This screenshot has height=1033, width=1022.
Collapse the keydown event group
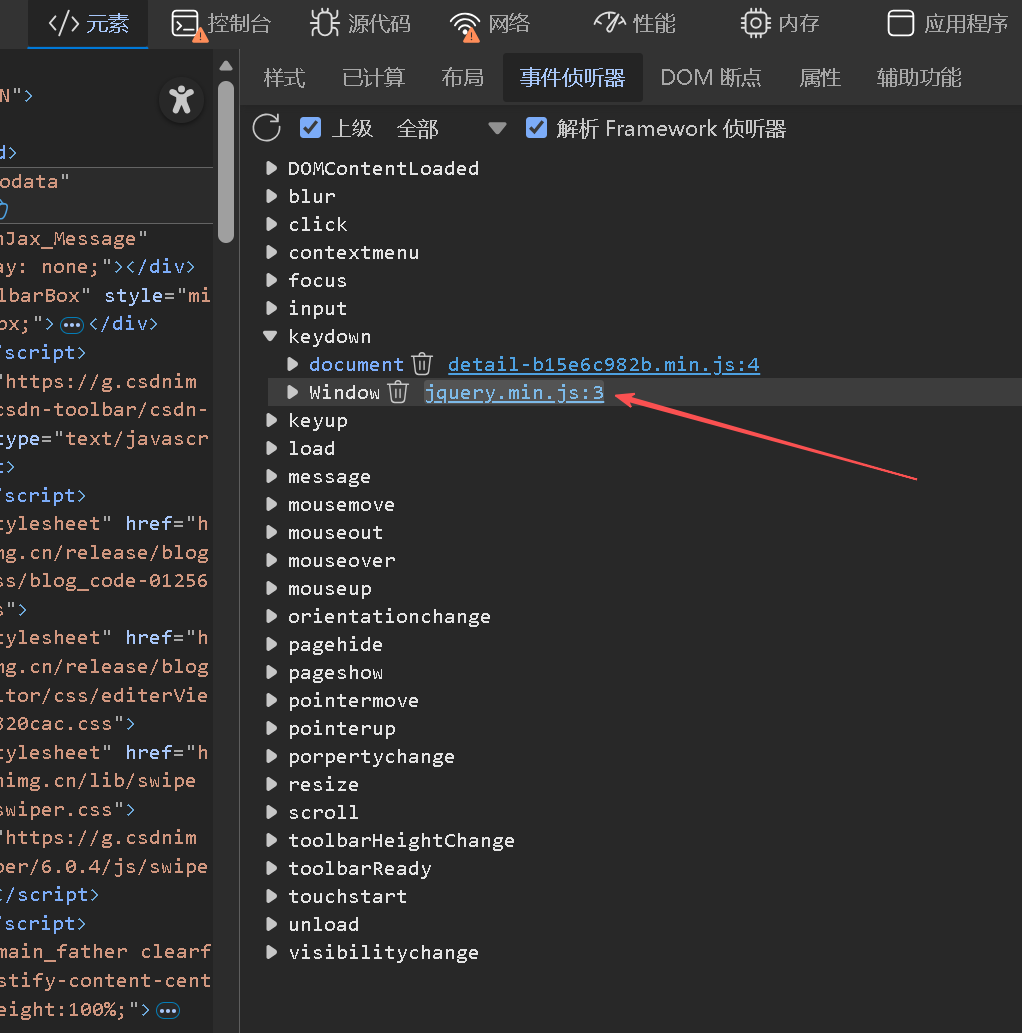[x=270, y=336]
